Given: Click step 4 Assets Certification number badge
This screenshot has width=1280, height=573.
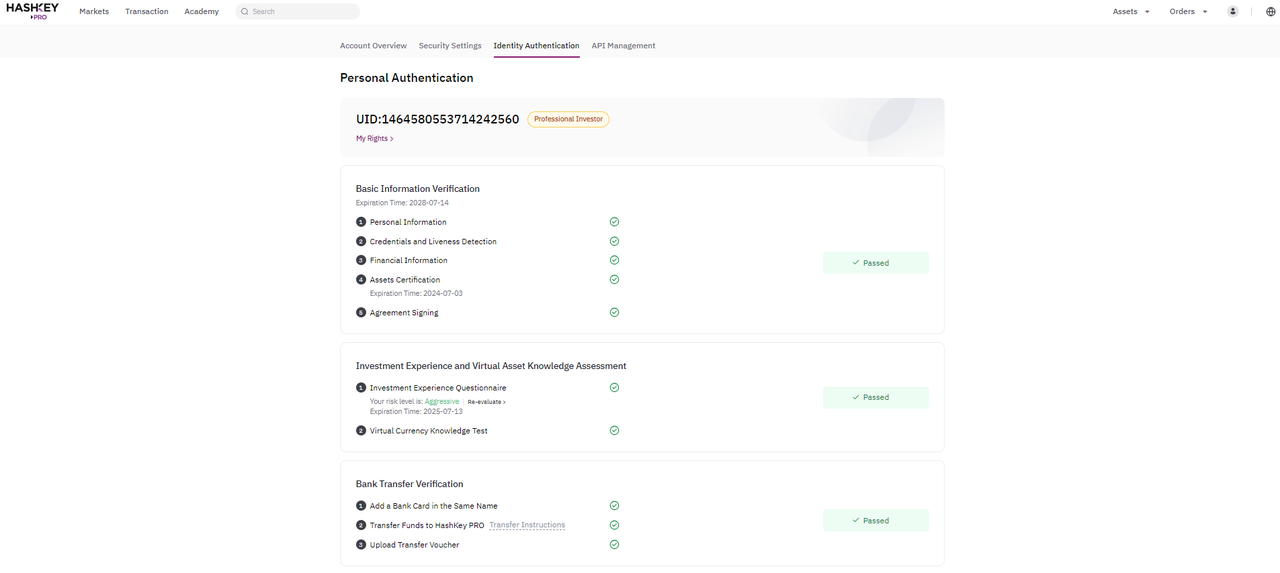Looking at the screenshot, I should (361, 280).
